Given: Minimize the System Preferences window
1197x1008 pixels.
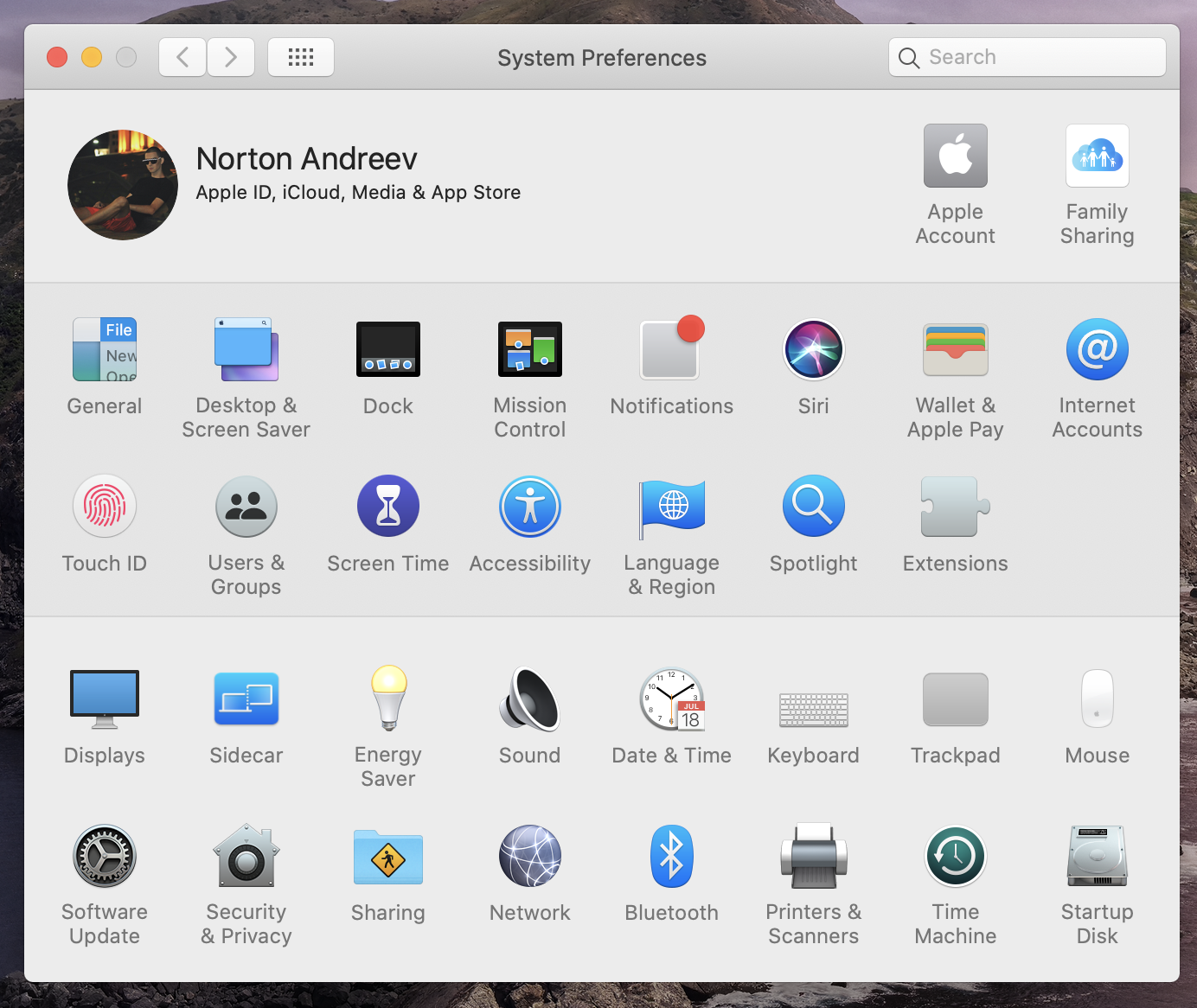Looking at the screenshot, I should point(92,57).
